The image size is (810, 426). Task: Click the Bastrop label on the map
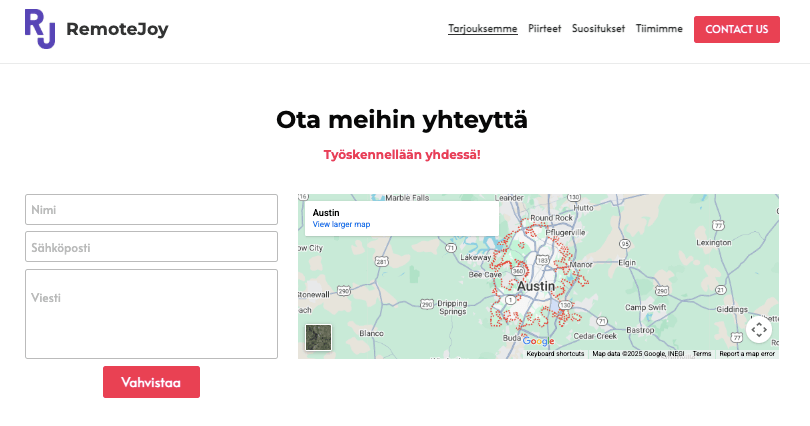(640, 329)
